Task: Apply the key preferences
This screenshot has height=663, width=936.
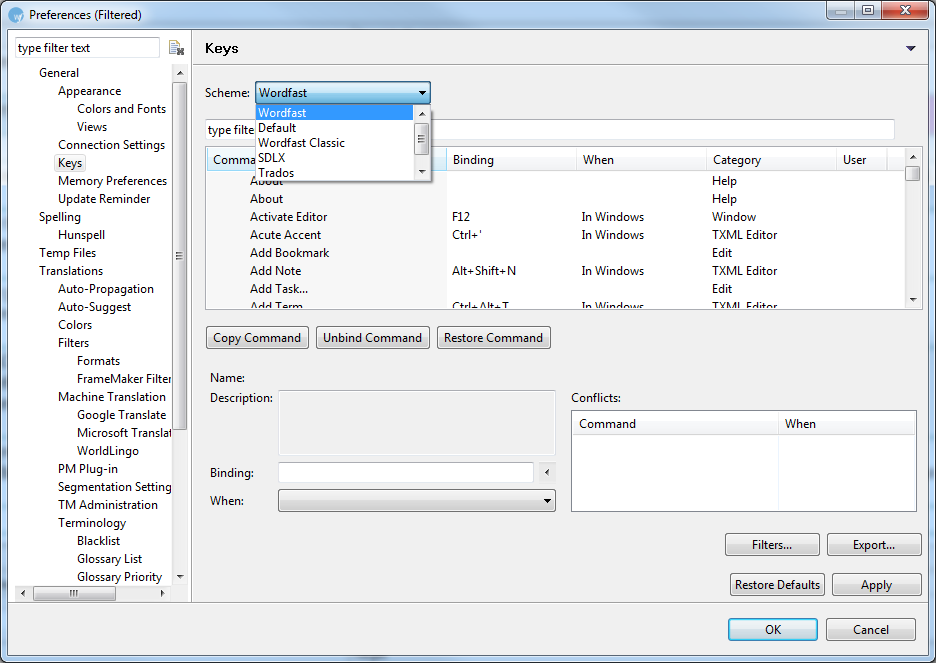Action: click(x=876, y=585)
